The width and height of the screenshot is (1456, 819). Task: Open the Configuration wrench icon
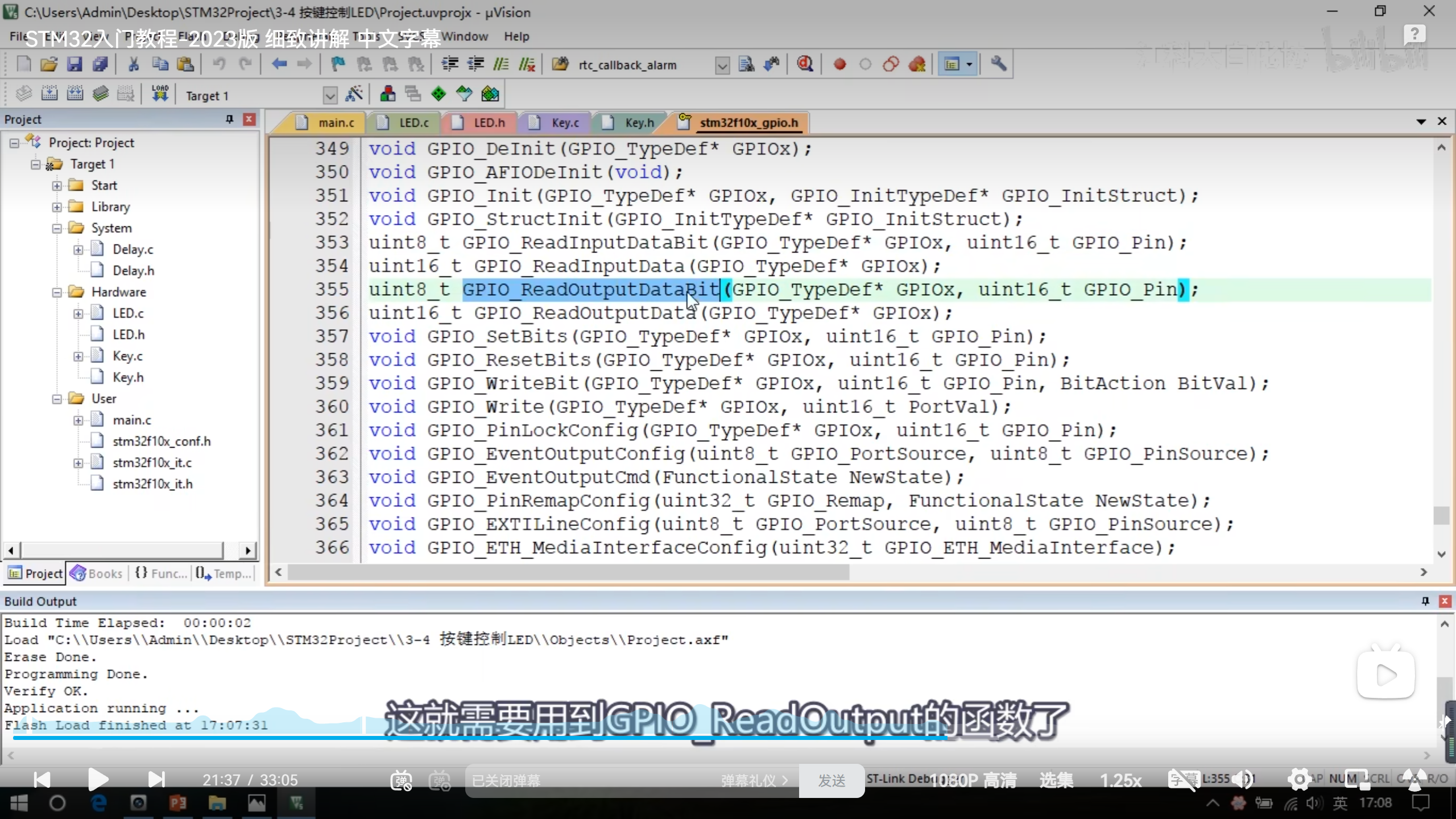click(999, 64)
